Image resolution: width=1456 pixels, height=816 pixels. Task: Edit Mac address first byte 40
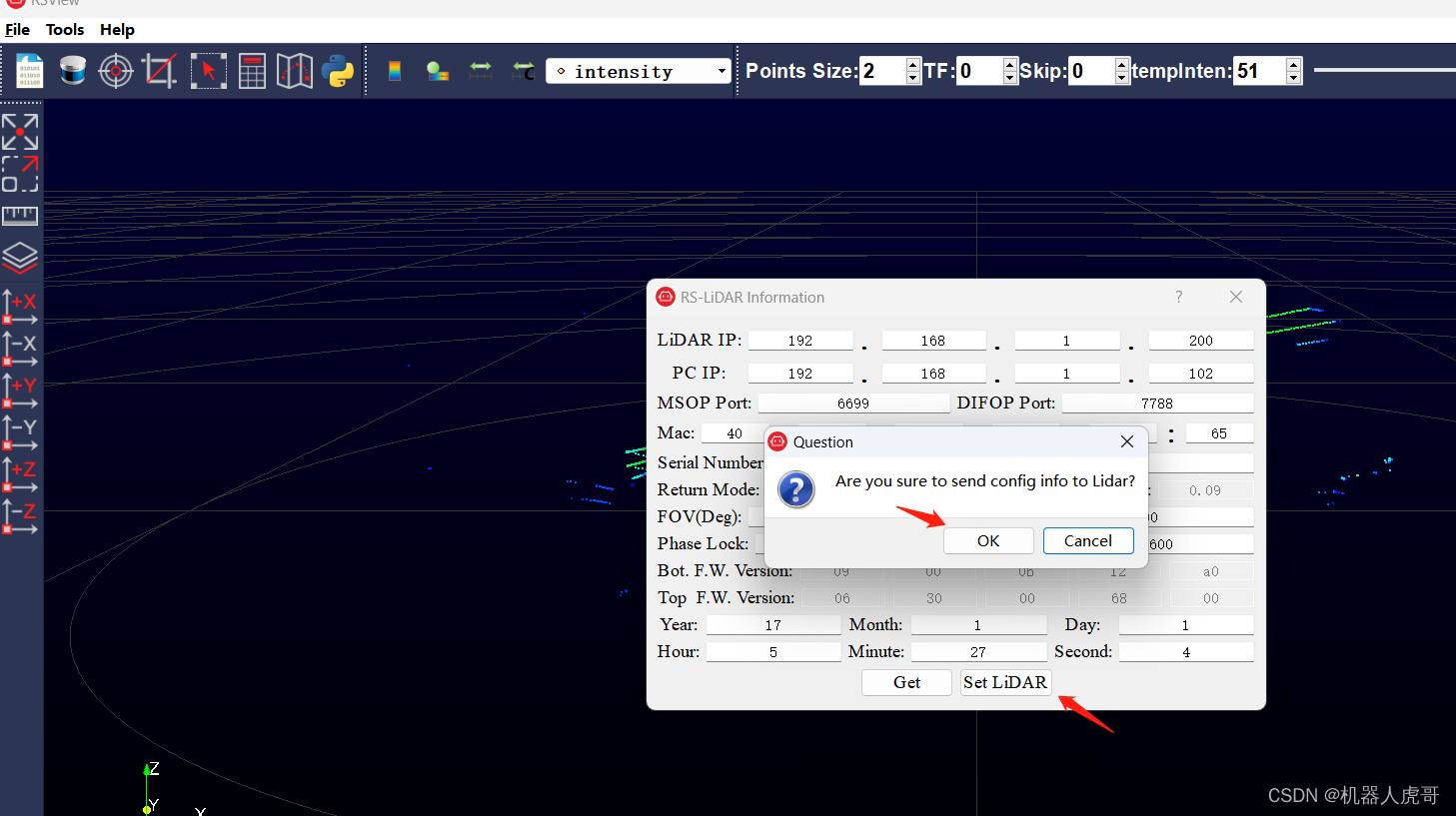(x=734, y=433)
